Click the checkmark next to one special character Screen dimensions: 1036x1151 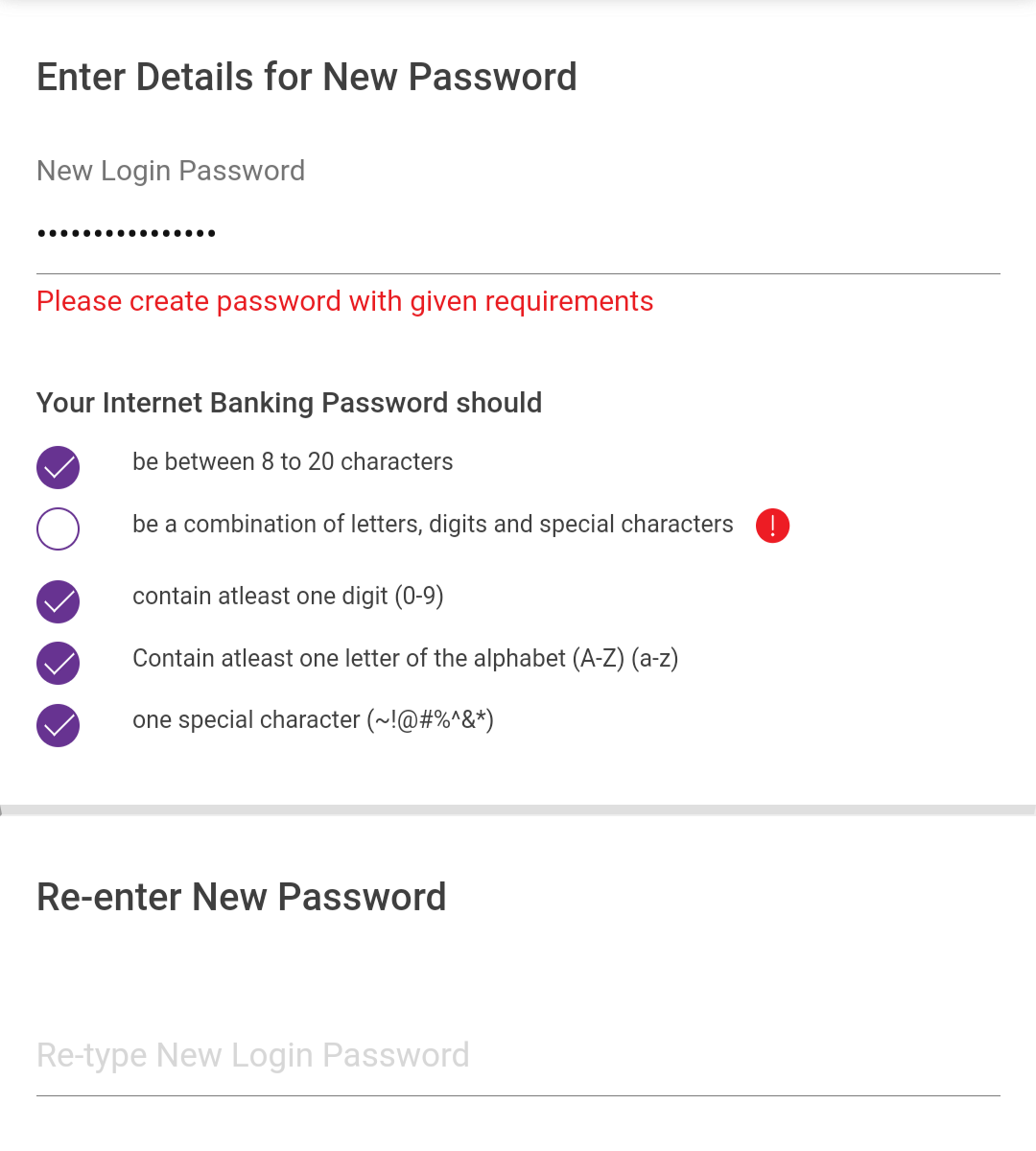click(58, 725)
